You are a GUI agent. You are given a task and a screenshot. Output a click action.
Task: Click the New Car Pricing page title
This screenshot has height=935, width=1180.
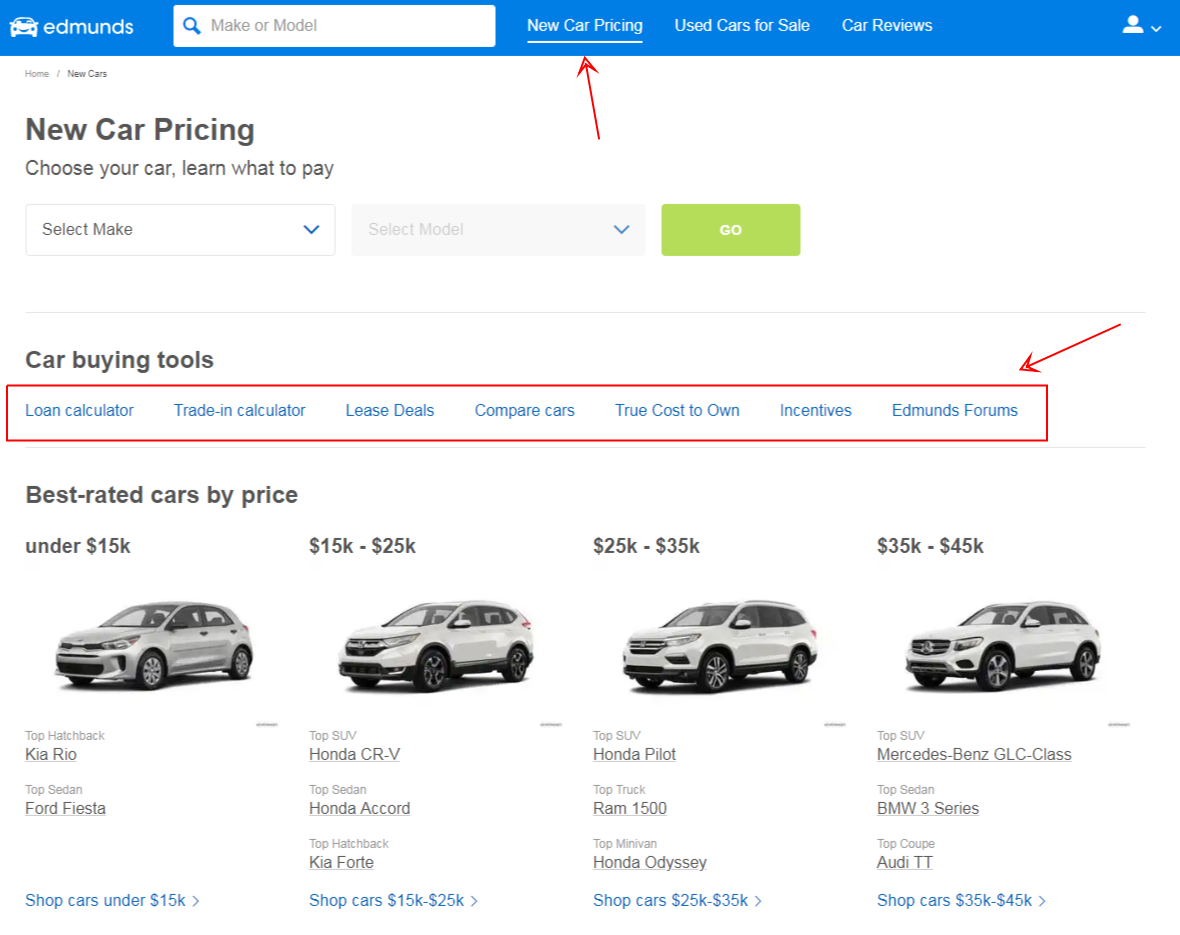[140, 129]
